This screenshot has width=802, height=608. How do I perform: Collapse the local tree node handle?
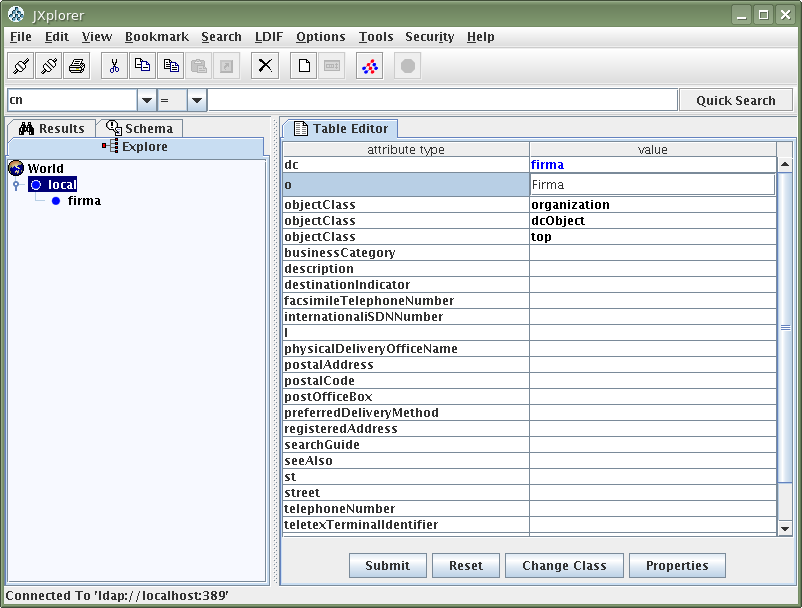(x=16, y=185)
